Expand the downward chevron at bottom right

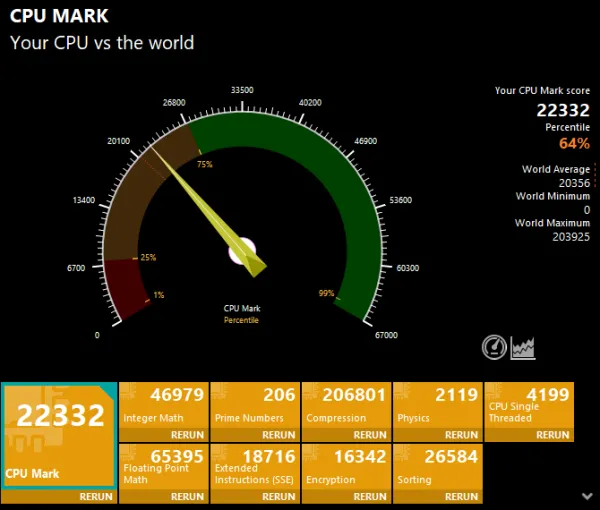click(585, 495)
